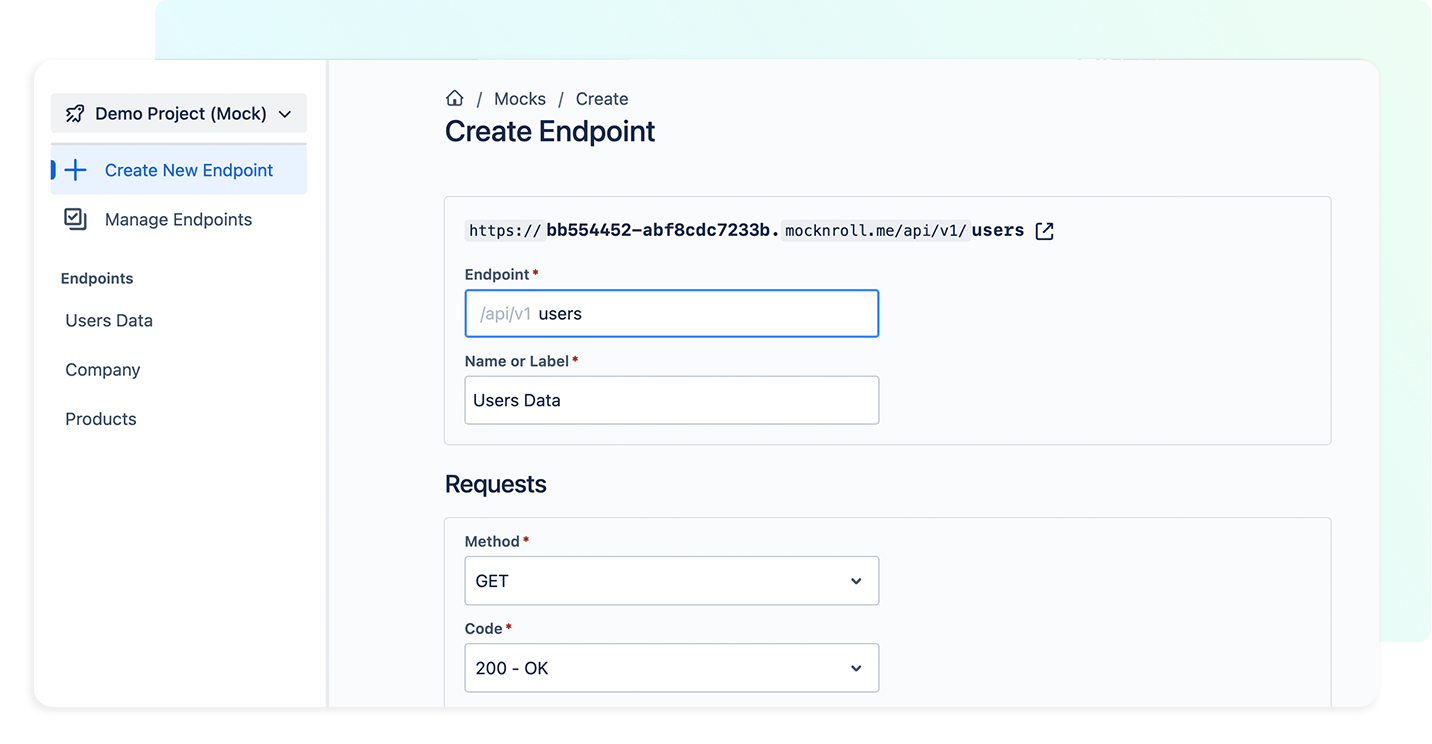Click the home icon in the breadcrumb

(x=455, y=98)
